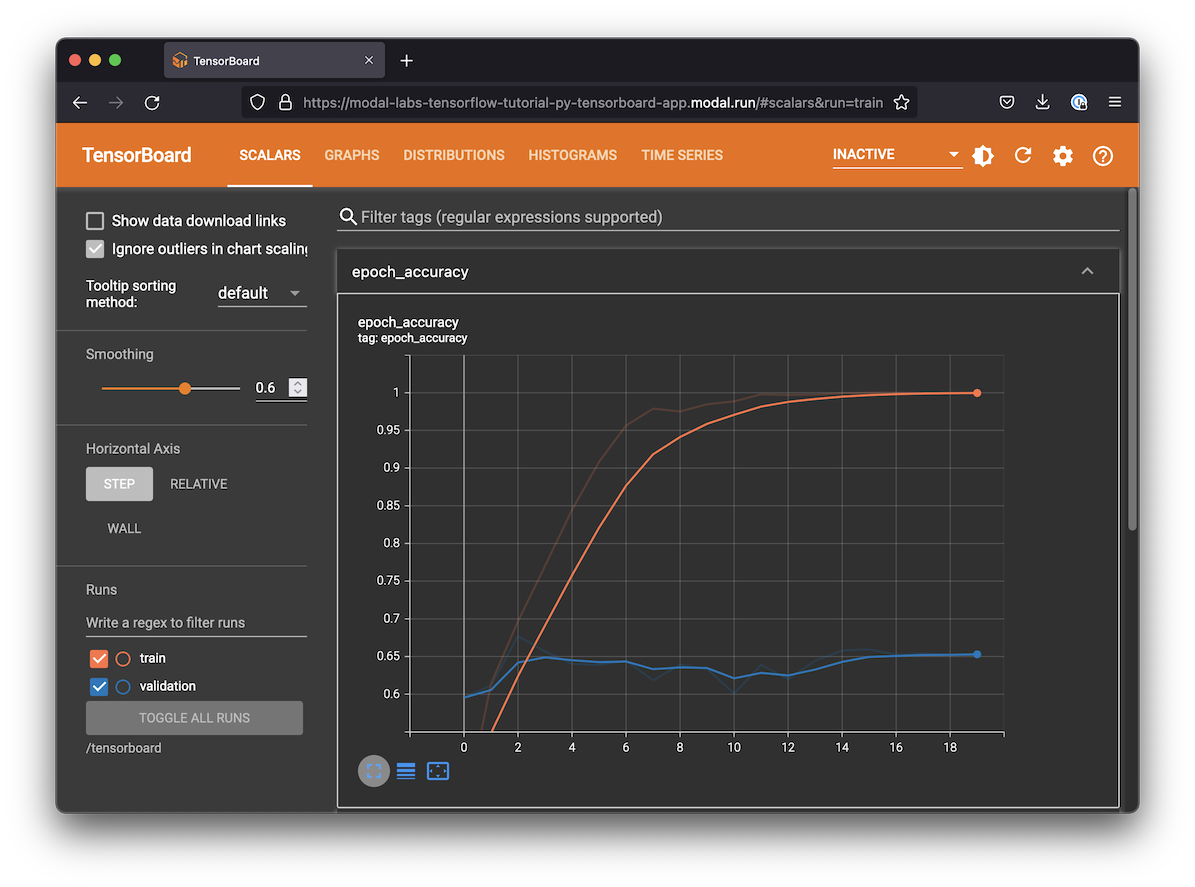This screenshot has height=887, width=1195.
Task: Click the Smoothing slider handle
Action: coord(185,388)
